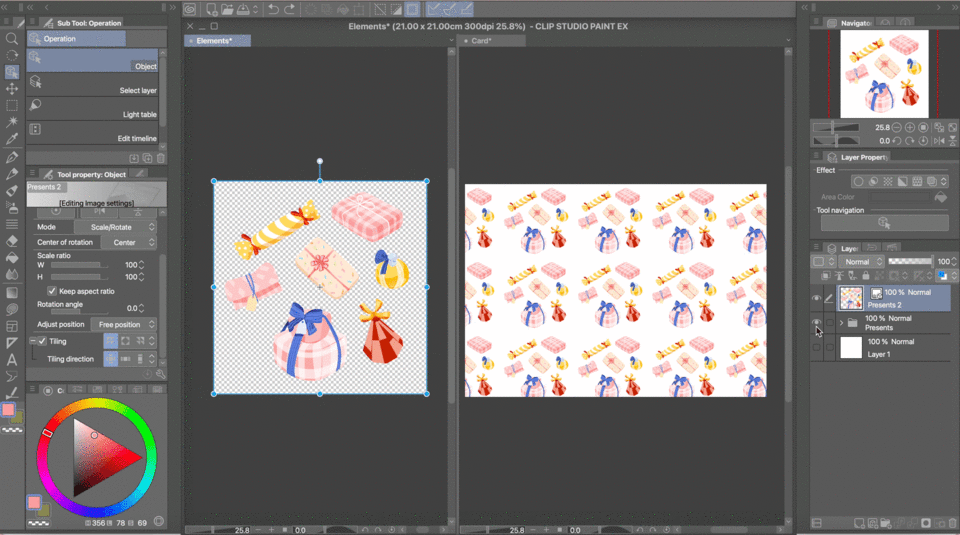Select the Gradient tool
The width and height of the screenshot is (960, 535).
point(12,292)
